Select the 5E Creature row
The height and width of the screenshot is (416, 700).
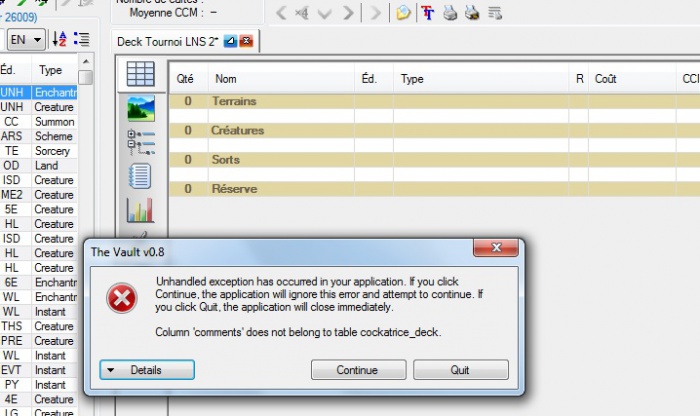coord(38,209)
